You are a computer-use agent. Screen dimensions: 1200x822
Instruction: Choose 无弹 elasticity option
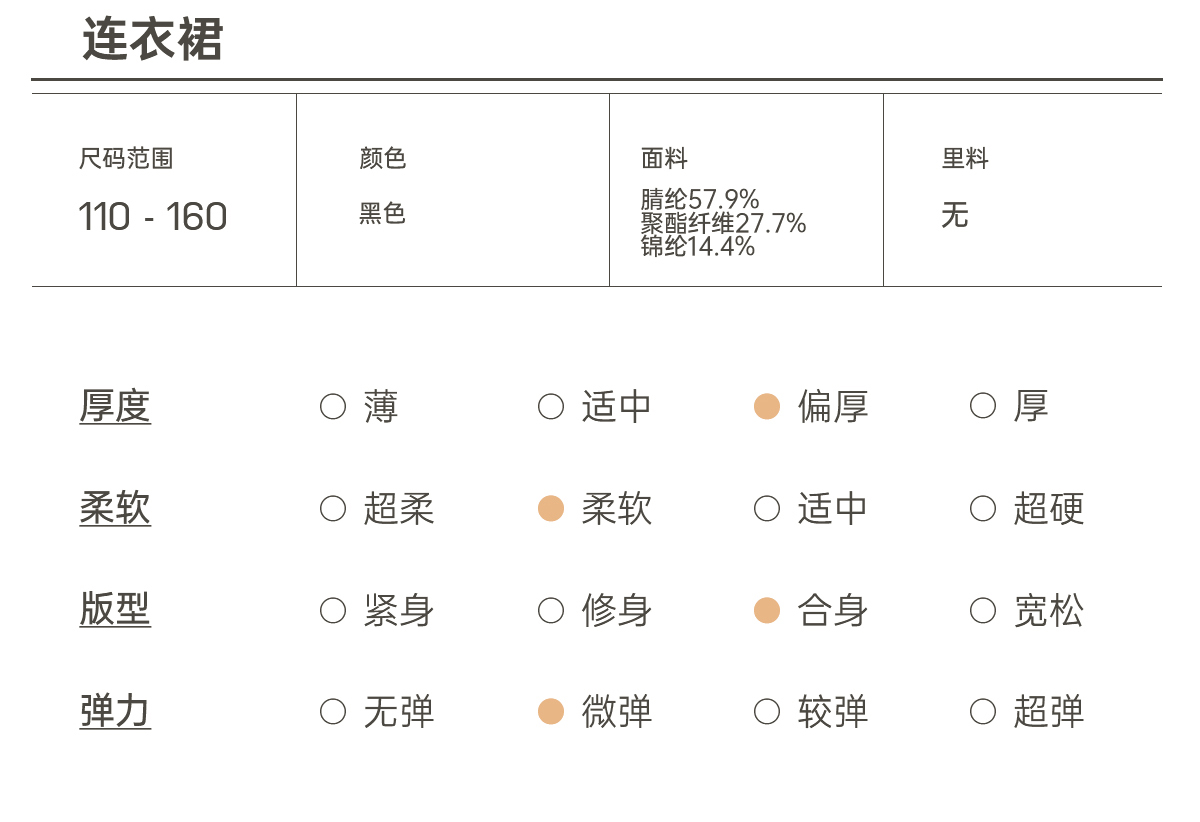click(333, 712)
